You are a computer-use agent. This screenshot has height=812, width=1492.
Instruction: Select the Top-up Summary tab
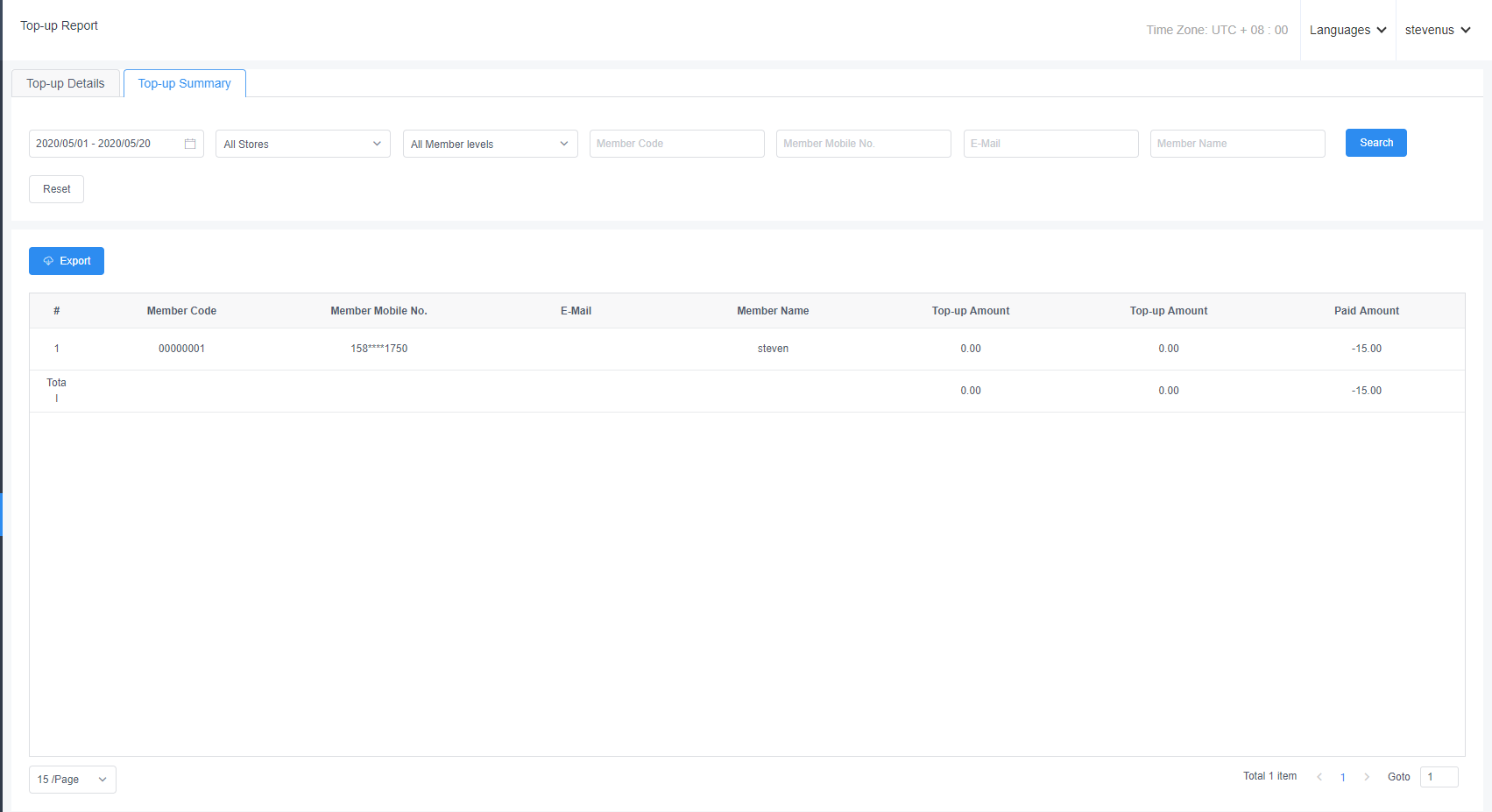click(185, 83)
